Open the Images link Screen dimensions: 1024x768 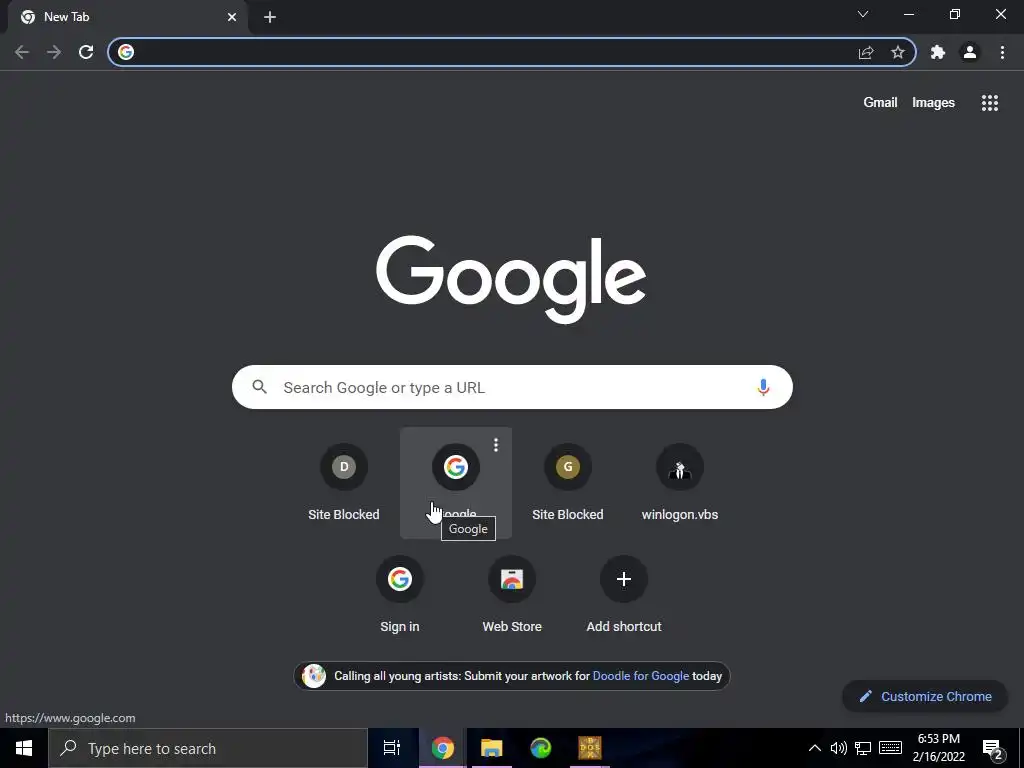pos(933,103)
